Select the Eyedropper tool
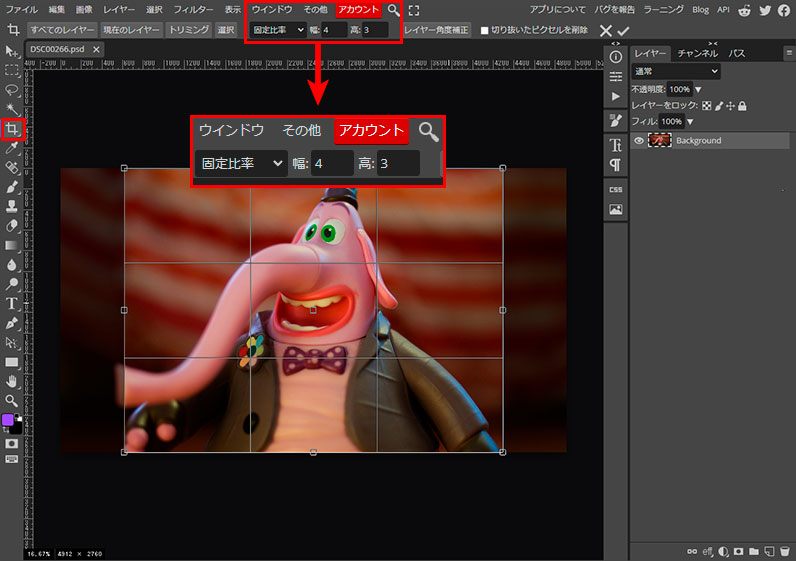 tap(11, 148)
